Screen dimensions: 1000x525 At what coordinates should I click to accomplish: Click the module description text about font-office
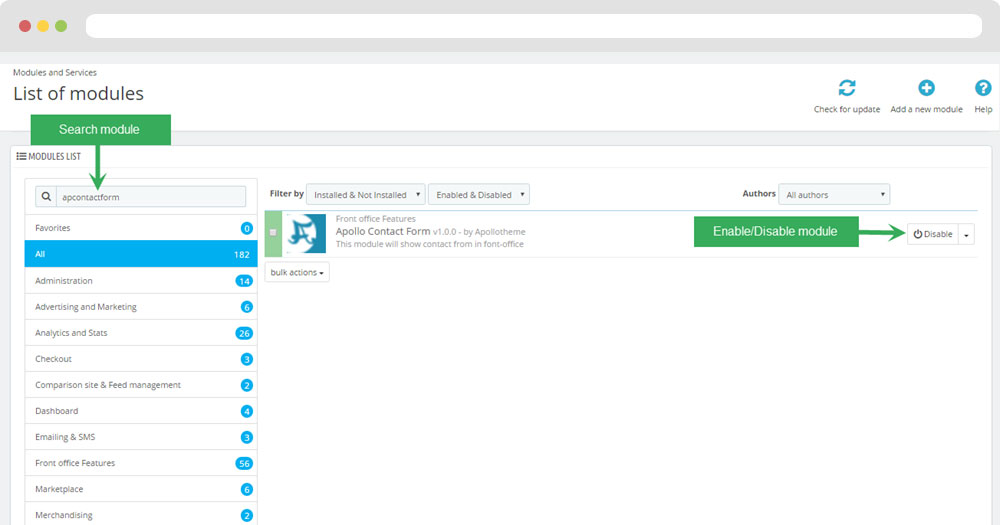429,244
